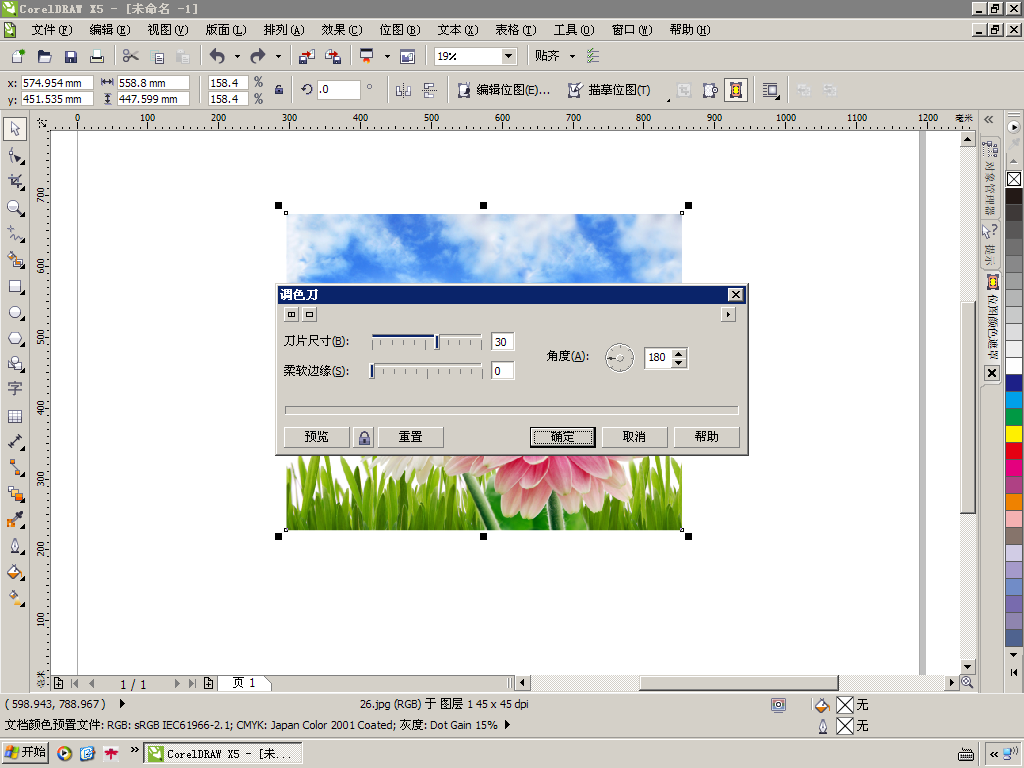Viewport: 1024px width, 768px height.
Task: Select the Shape edit tool
Action: tap(15, 156)
